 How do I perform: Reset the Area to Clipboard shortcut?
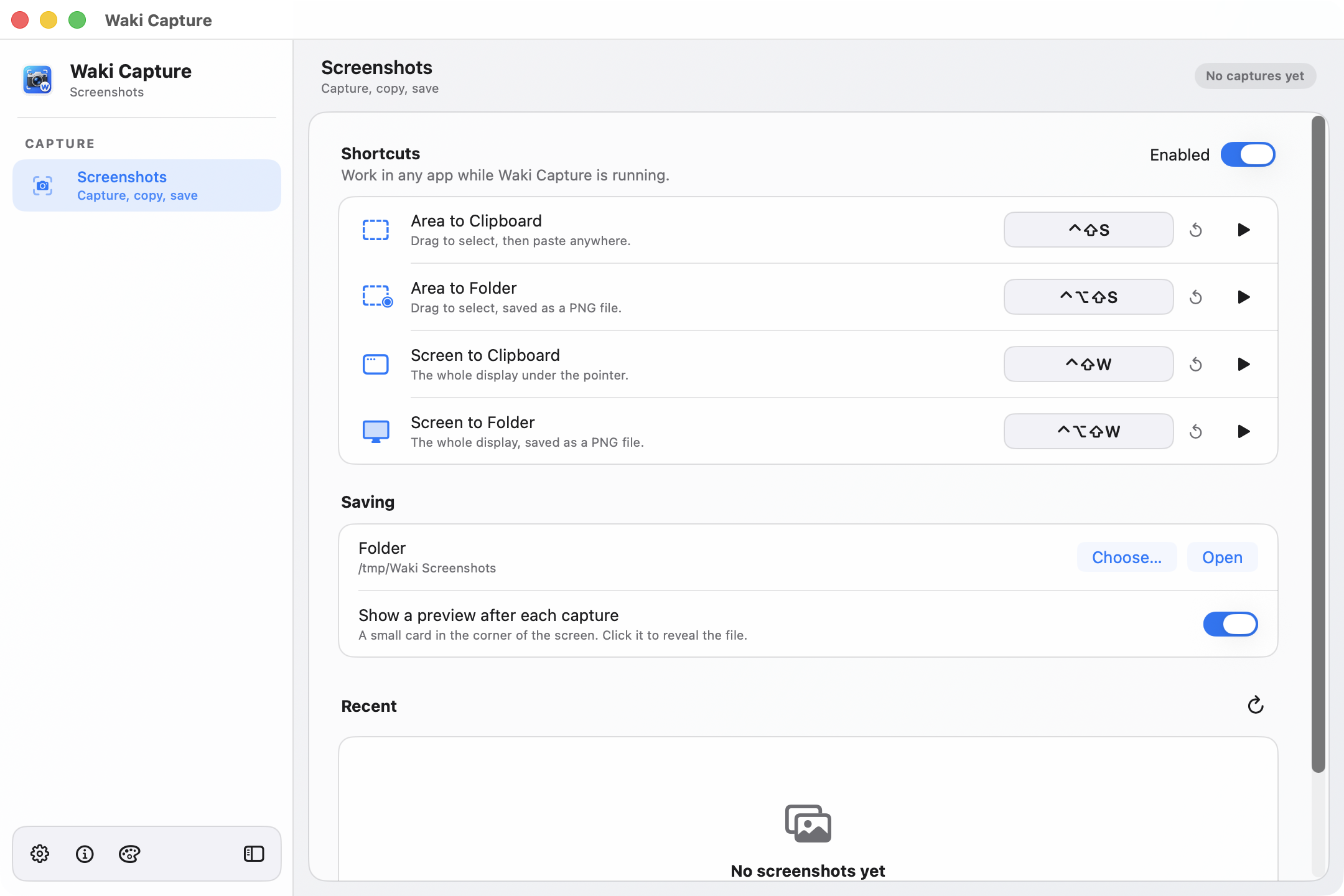tap(1195, 230)
